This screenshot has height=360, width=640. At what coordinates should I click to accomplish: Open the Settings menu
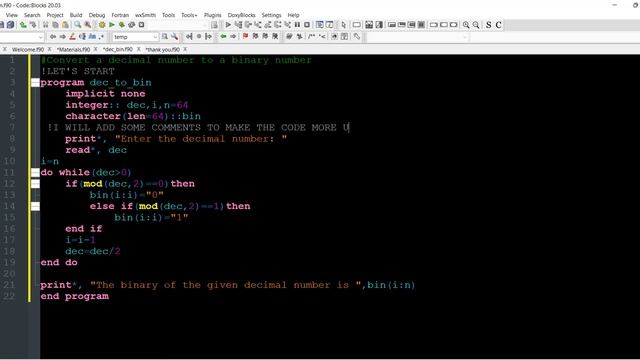tap(271, 15)
